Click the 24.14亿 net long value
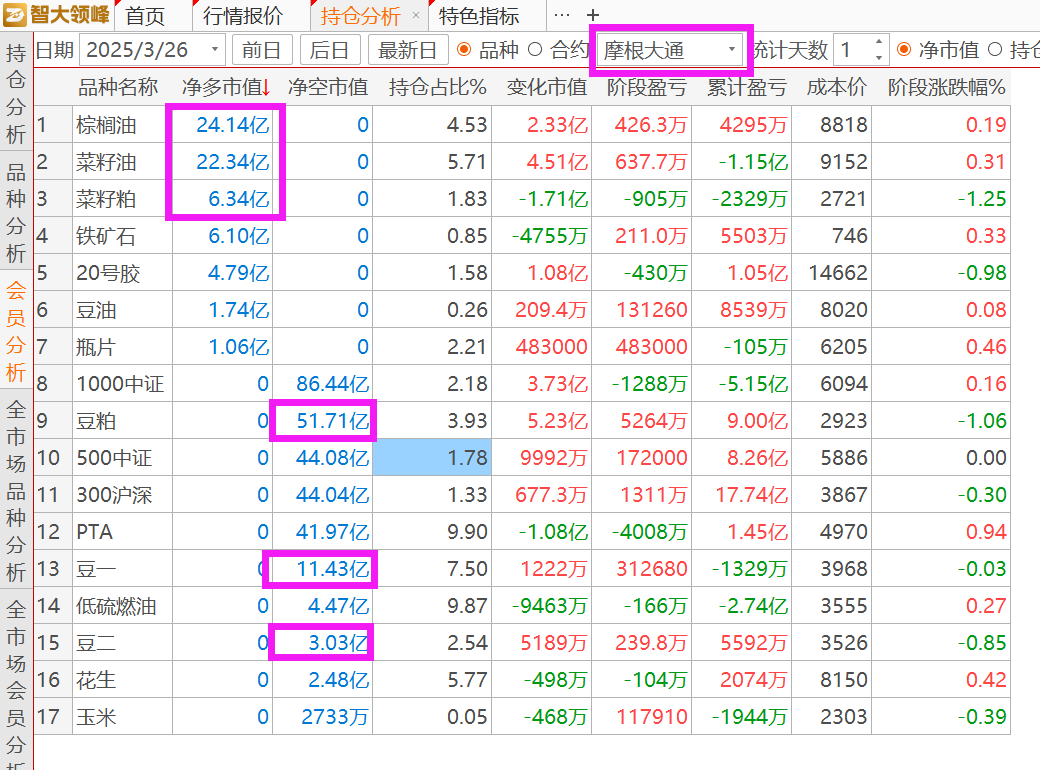Image resolution: width=1040 pixels, height=770 pixels. click(x=233, y=125)
